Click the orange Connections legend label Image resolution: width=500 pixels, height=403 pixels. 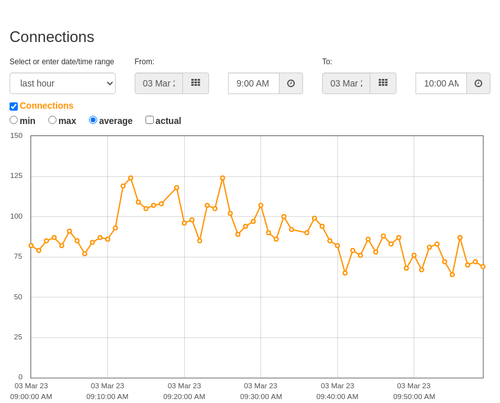(x=46, y=106)
